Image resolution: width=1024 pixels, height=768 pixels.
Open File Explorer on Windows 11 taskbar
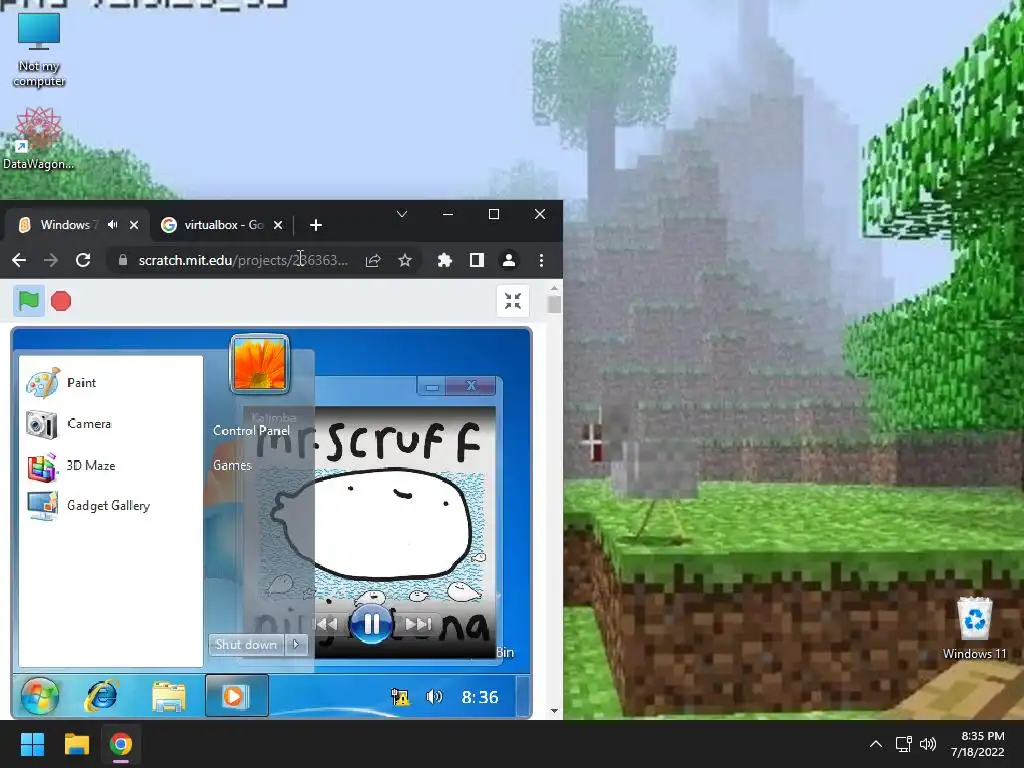(76, 744)
